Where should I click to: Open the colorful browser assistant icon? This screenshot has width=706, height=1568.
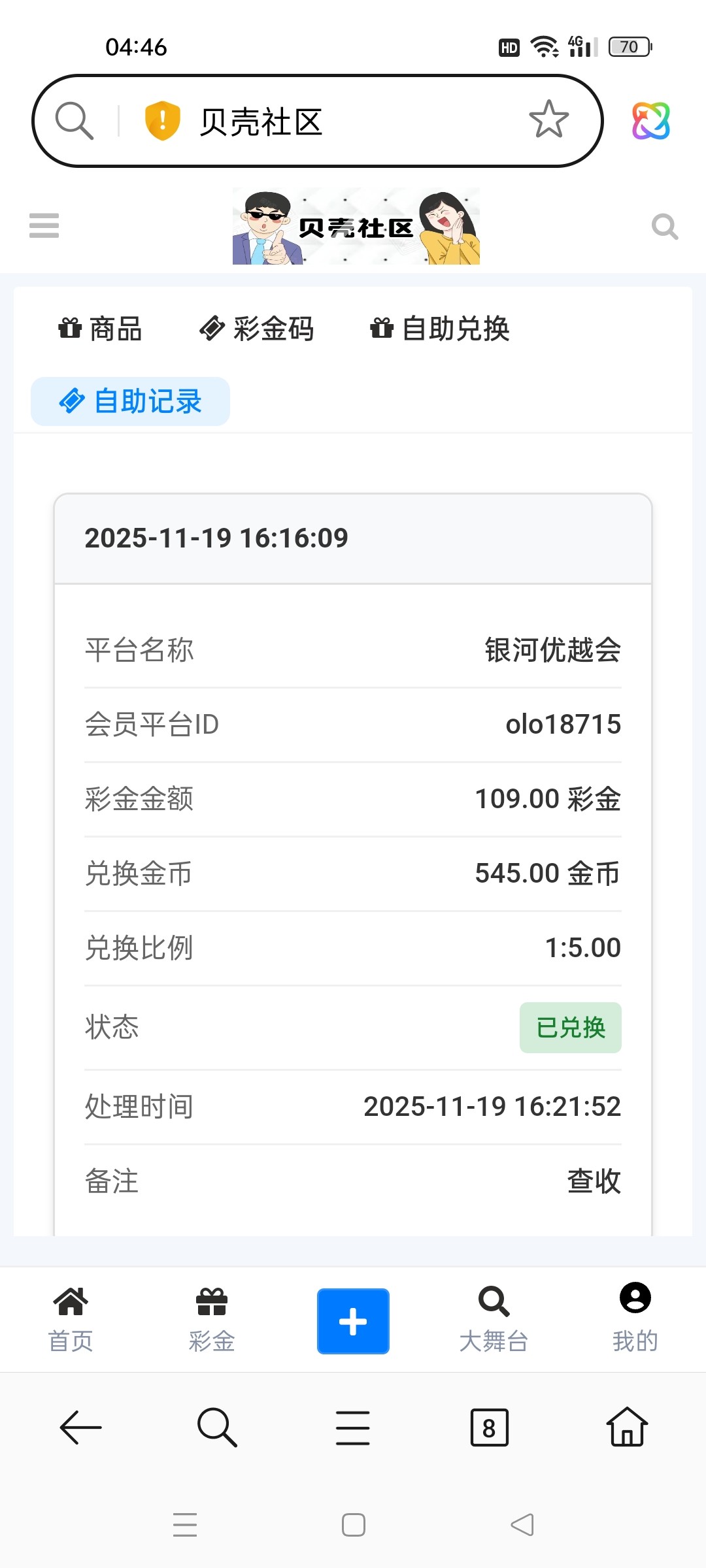coord(650,121)
